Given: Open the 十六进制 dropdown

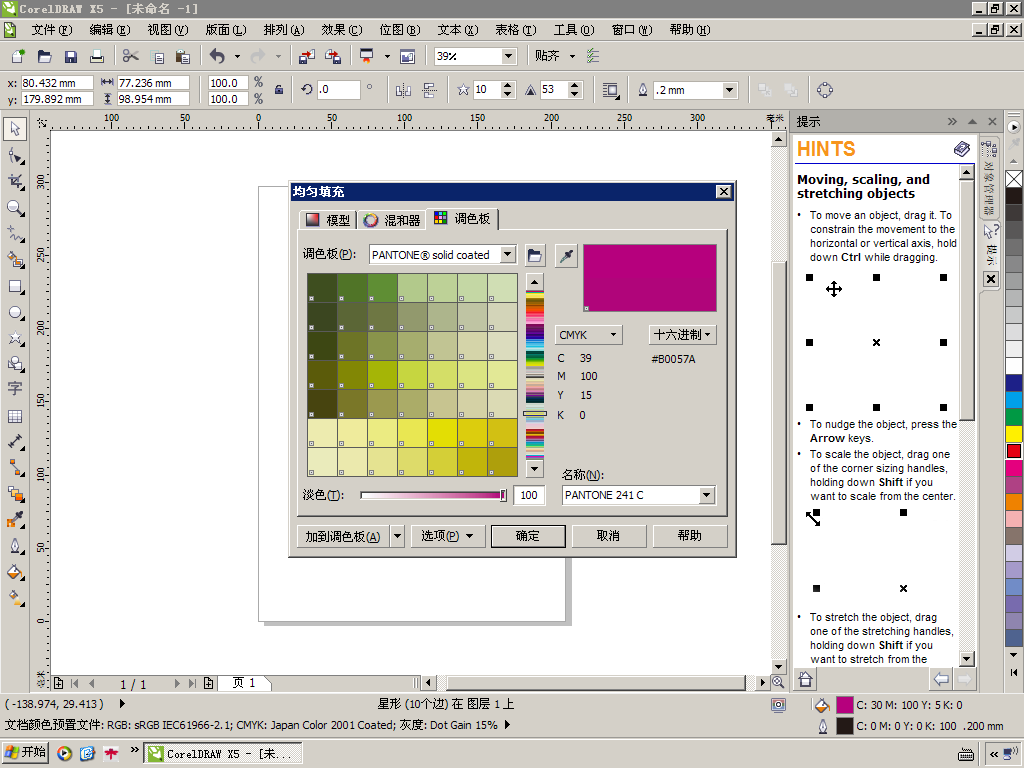Looking at the screenshot, I should click(x=682, y=335).
